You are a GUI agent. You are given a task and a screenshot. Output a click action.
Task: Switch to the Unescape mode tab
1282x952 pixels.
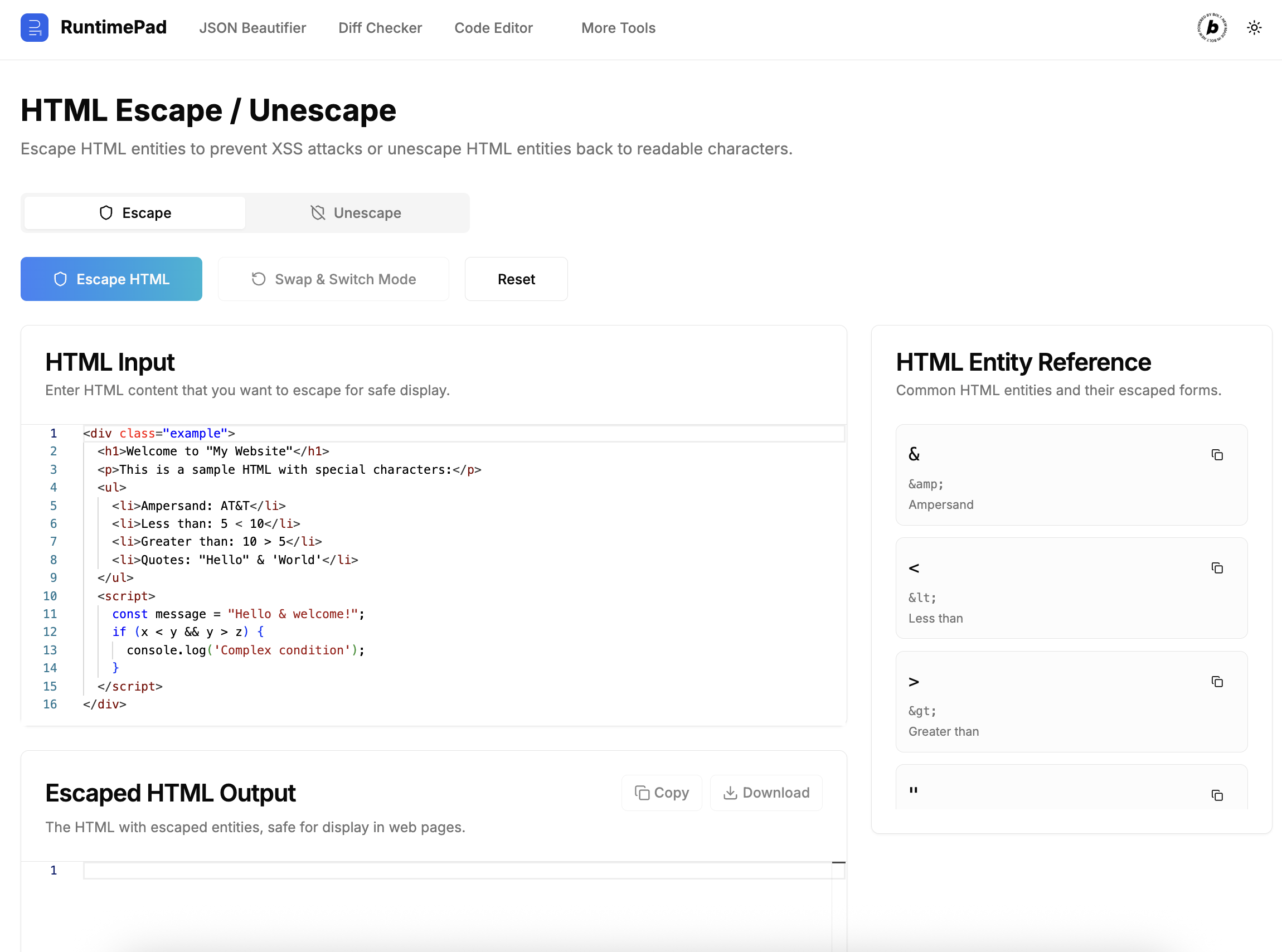[x=356, y=213]
